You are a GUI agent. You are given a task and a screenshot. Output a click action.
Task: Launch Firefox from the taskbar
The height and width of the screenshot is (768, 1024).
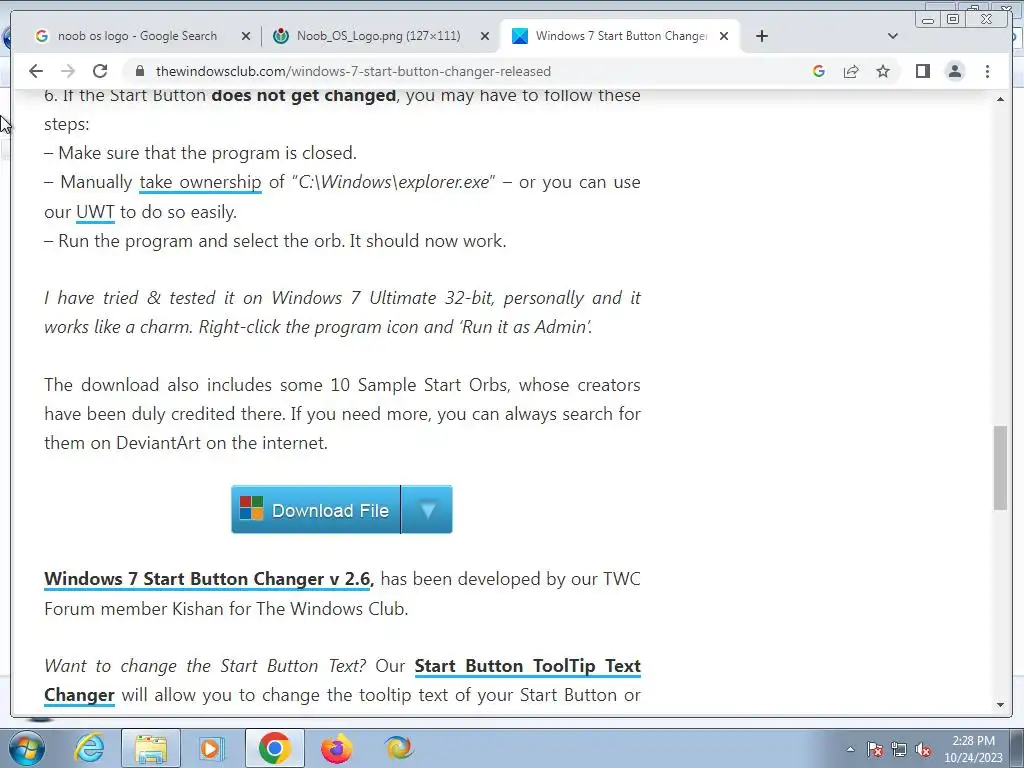pyautogui.click(x=336, y=748)
